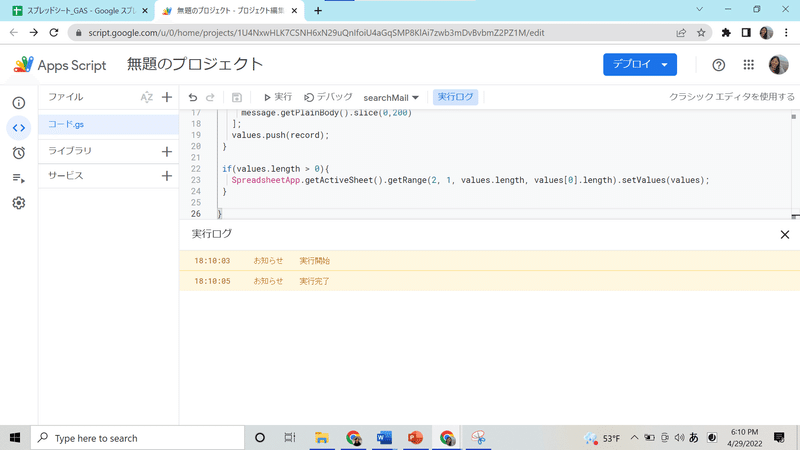This screenshot has height=450, width=800.
Task: Open the Google account avatar in header
Action: (x=779, y=65)
